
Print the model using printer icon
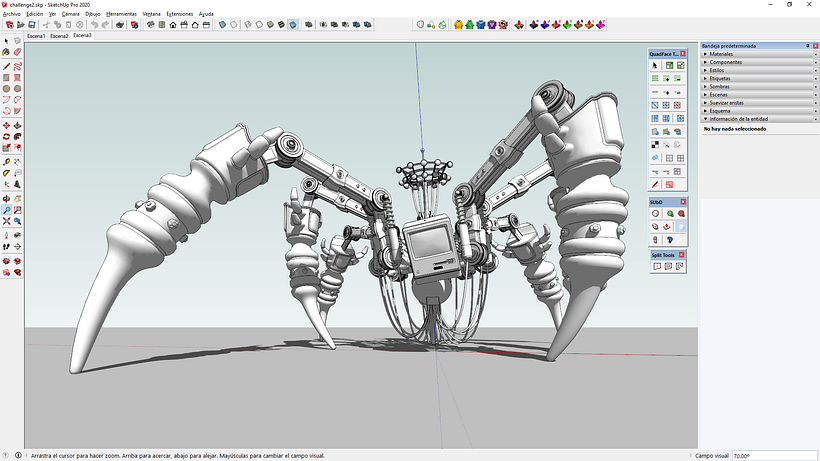pos(120,25)
